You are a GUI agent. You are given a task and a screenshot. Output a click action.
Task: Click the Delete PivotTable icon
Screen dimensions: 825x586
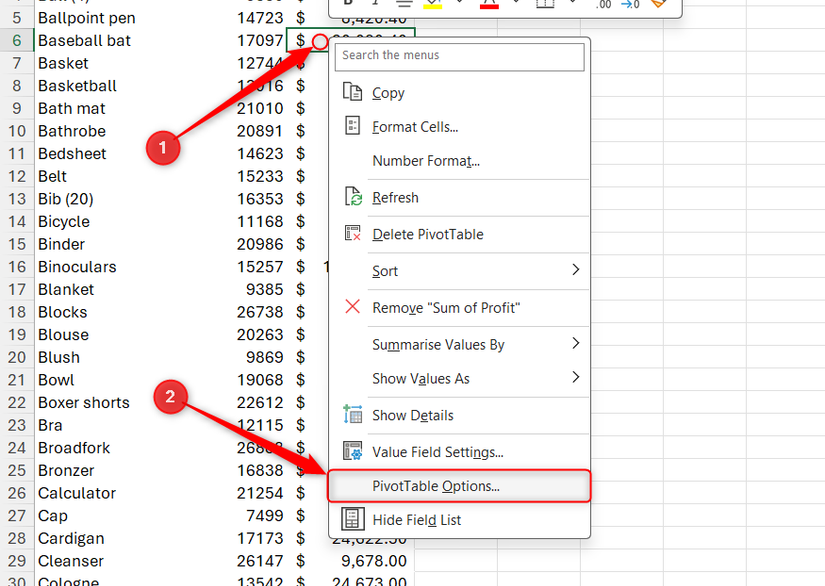(x=352, y=233)
